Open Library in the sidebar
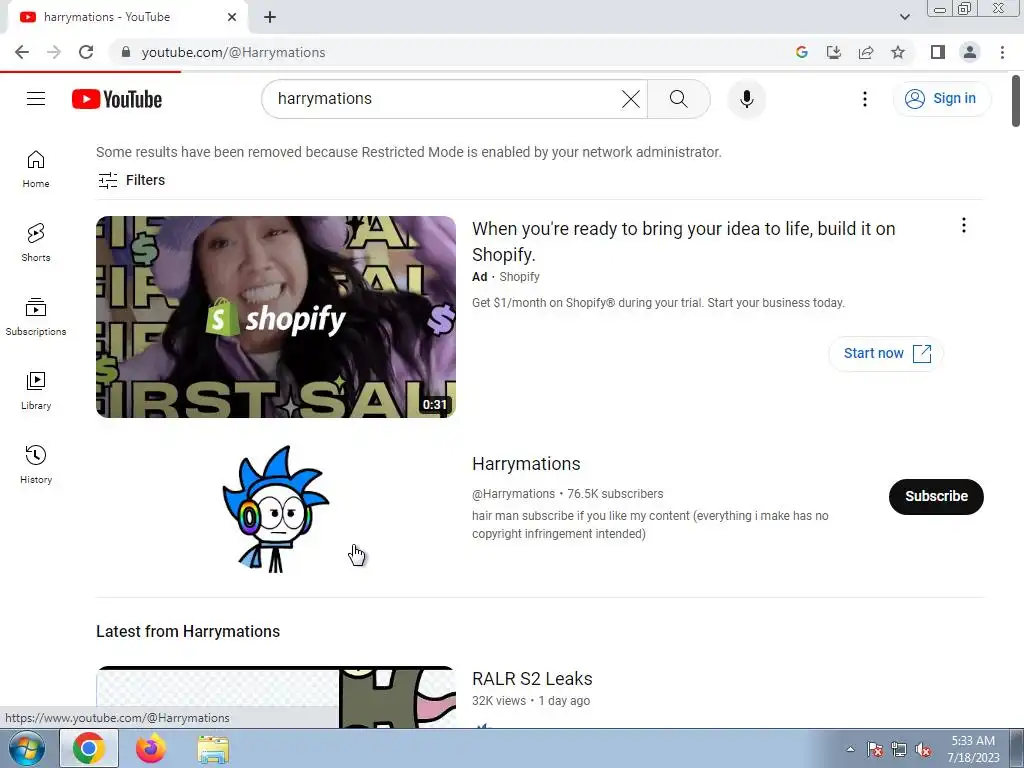 pyautogui.click(x=36, y=391)
